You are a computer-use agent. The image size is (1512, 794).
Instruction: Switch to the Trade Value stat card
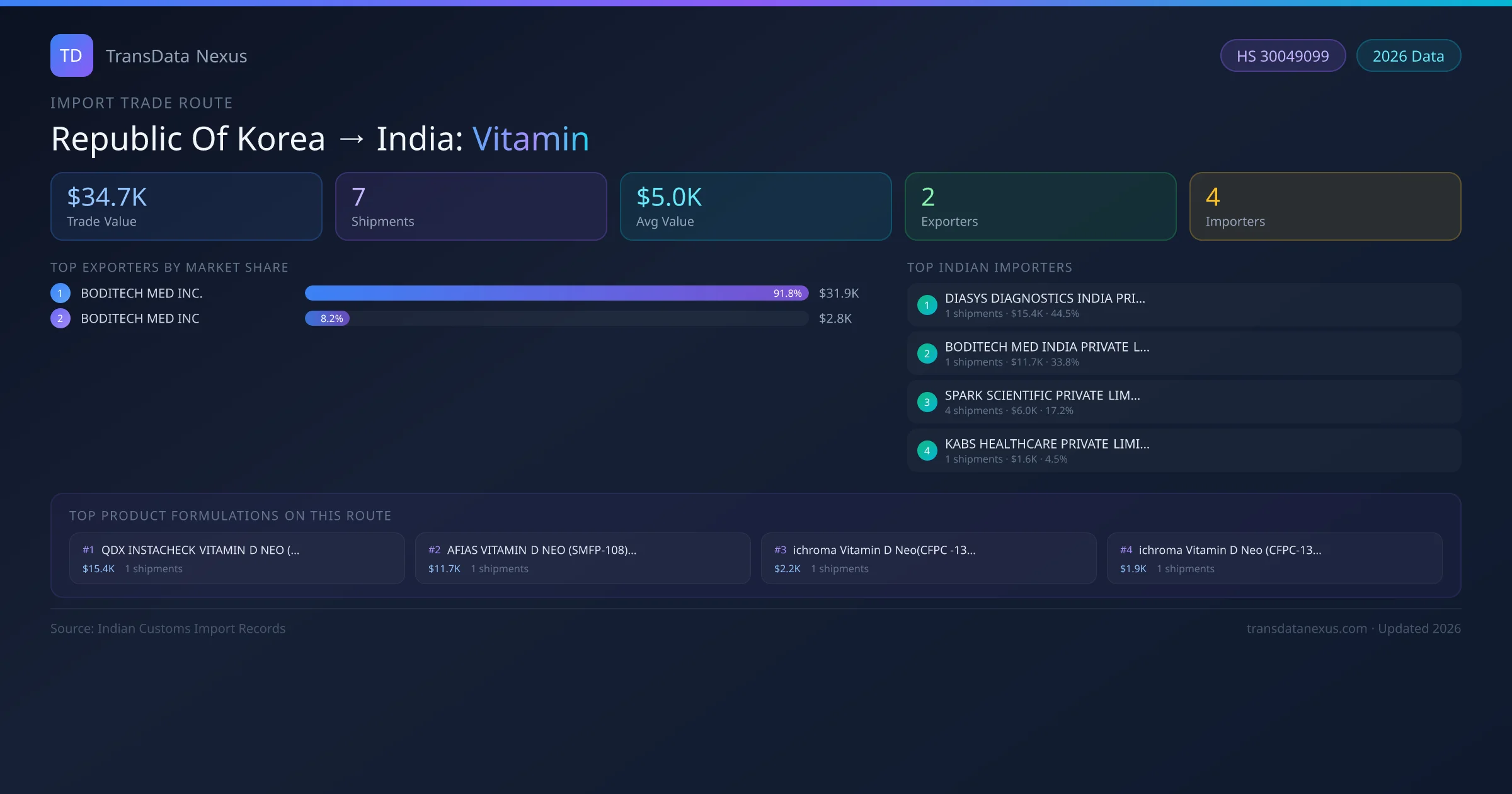[x=186, y=206]
